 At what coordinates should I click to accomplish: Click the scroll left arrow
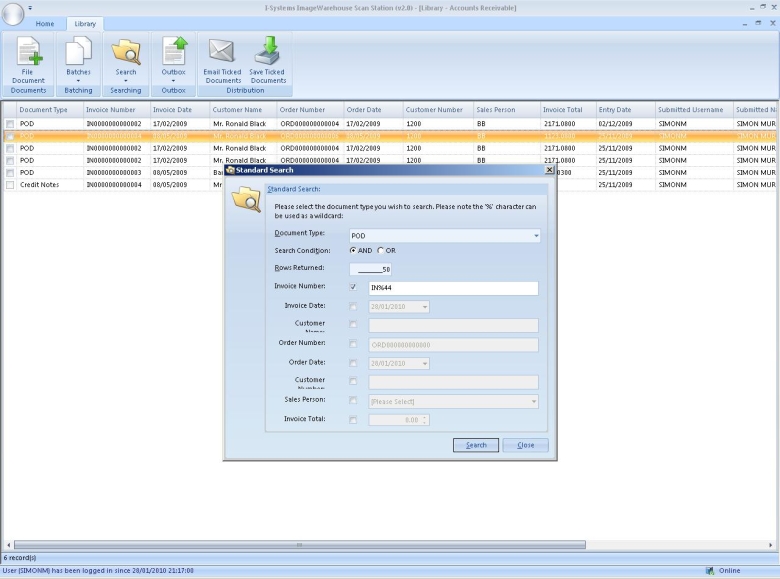pyautogui.click(x=8, y=545)
